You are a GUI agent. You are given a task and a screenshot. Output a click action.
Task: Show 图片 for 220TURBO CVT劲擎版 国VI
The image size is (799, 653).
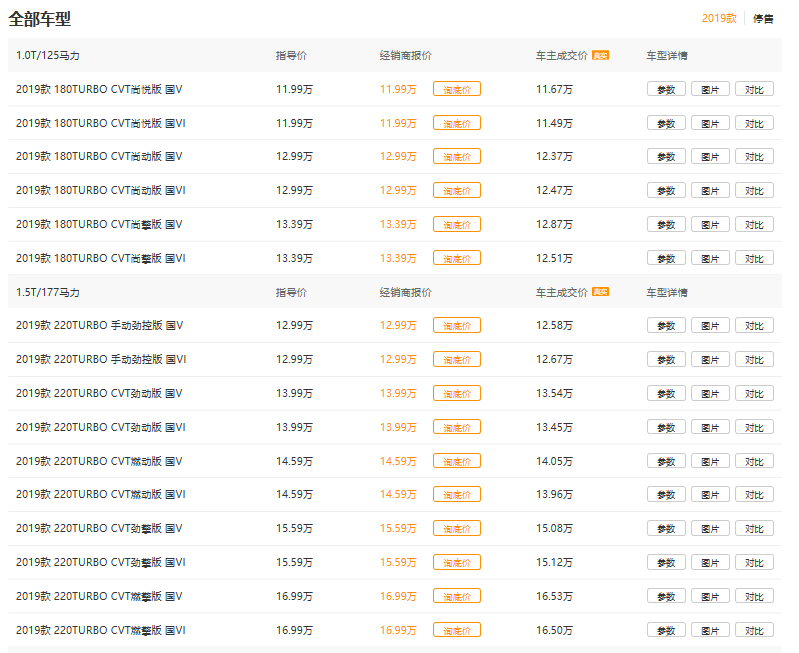click(710, 562)
